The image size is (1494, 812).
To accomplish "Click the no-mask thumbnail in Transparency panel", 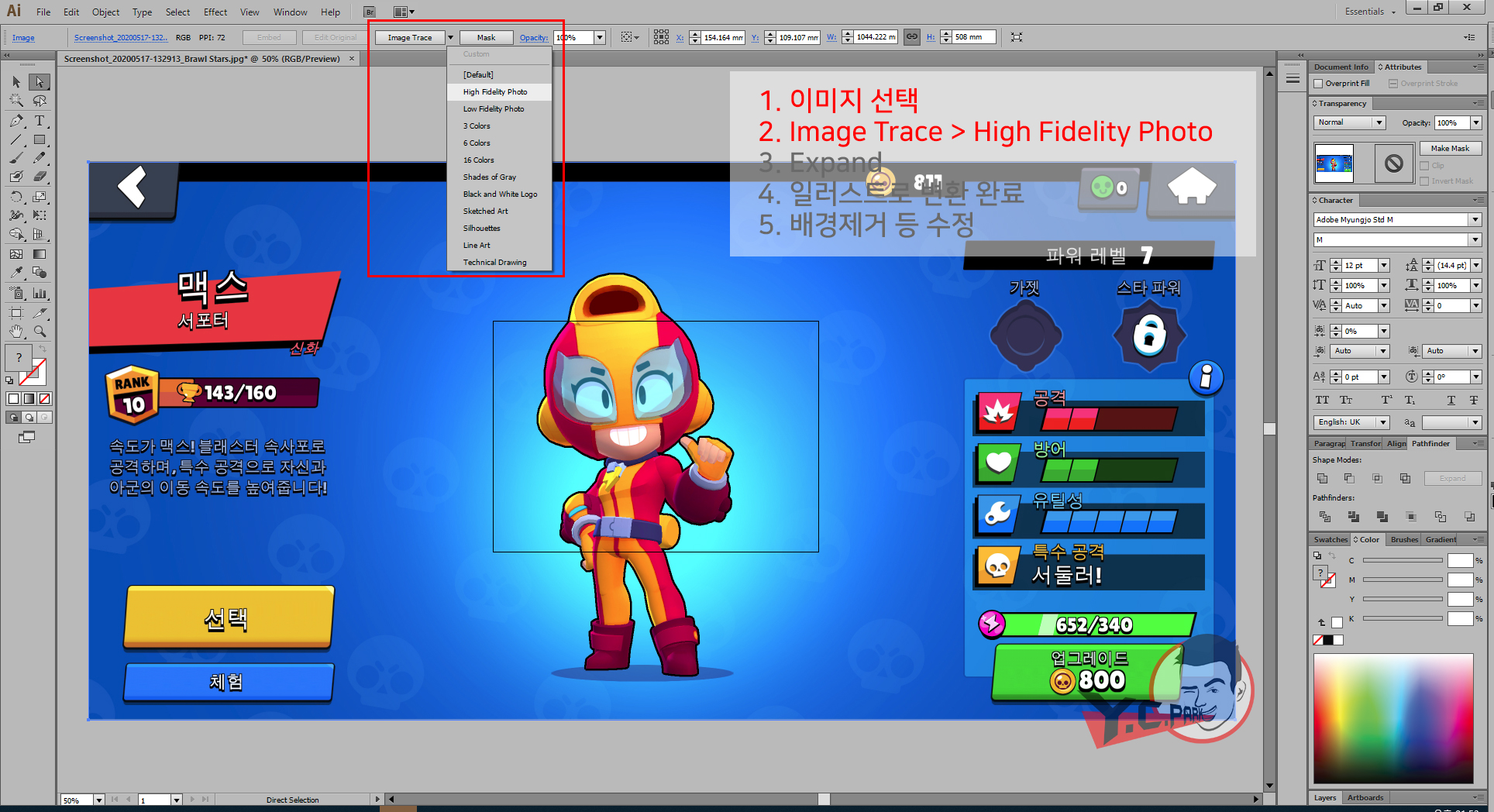I will click(1393, 163).
